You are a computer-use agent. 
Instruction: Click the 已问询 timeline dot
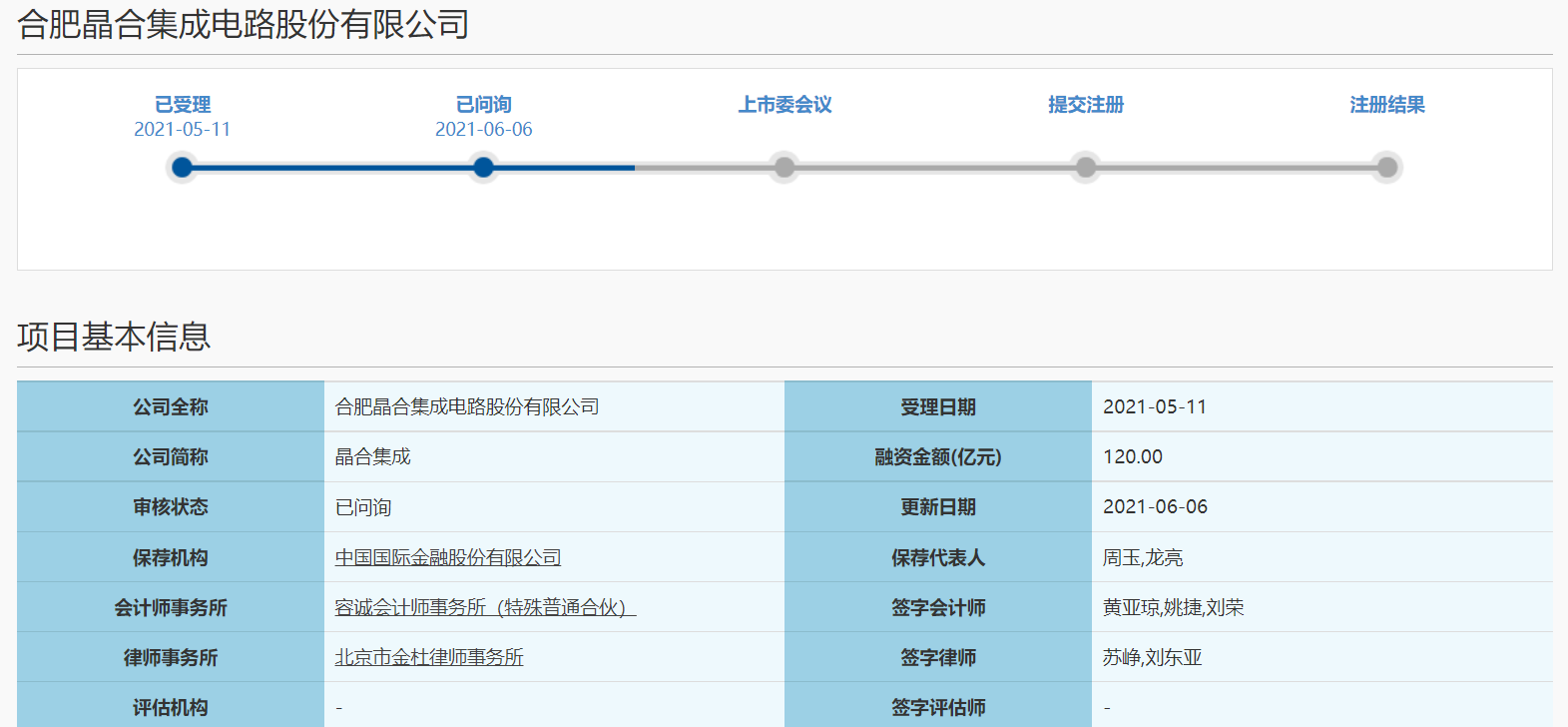click(483, 167)
